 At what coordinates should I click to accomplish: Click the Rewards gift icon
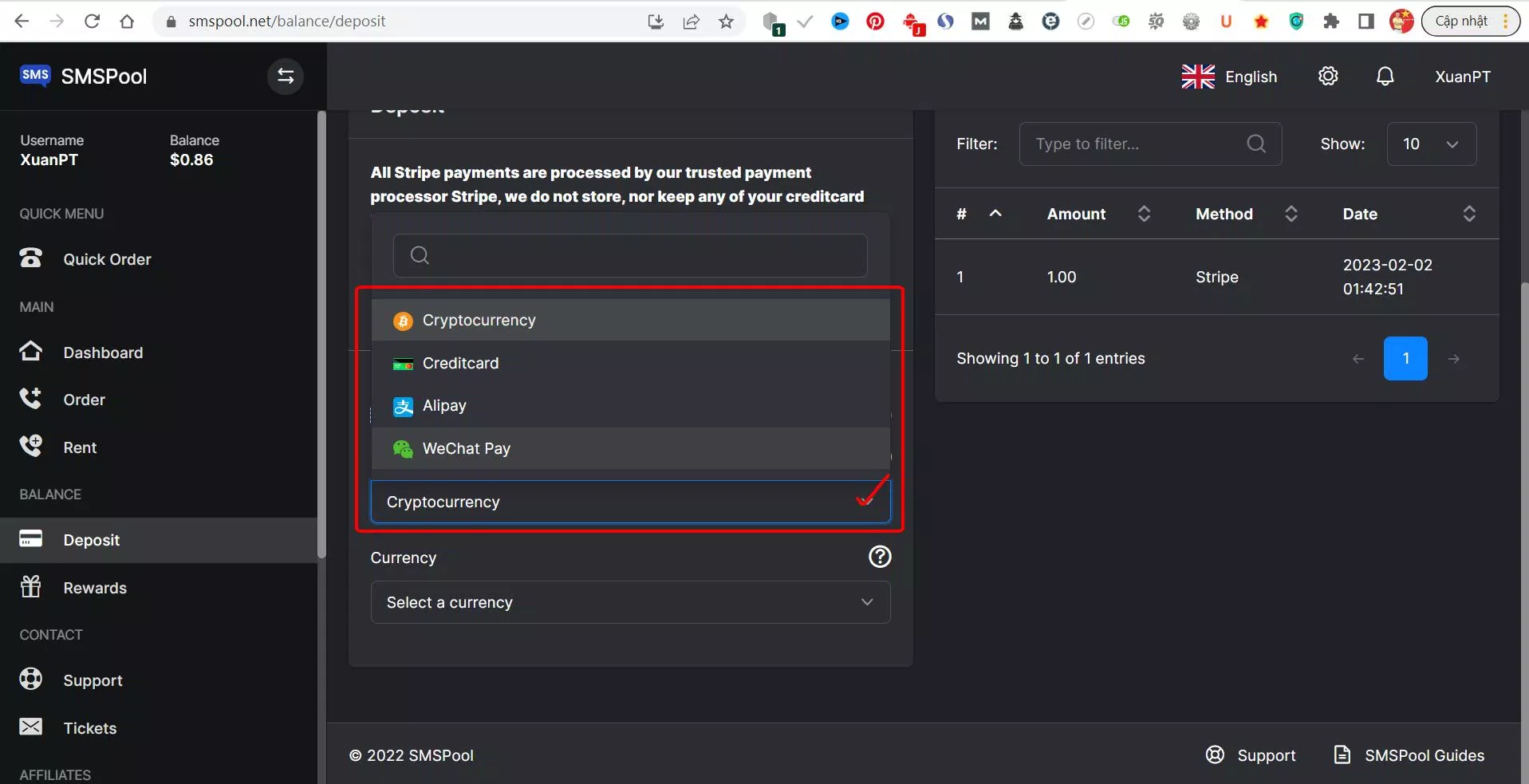[31, 586]
